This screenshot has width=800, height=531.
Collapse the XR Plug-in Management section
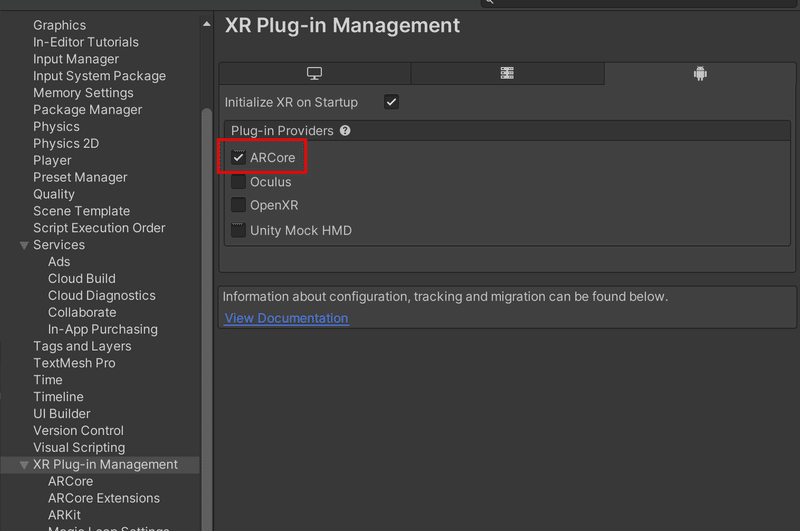point(24,465)
